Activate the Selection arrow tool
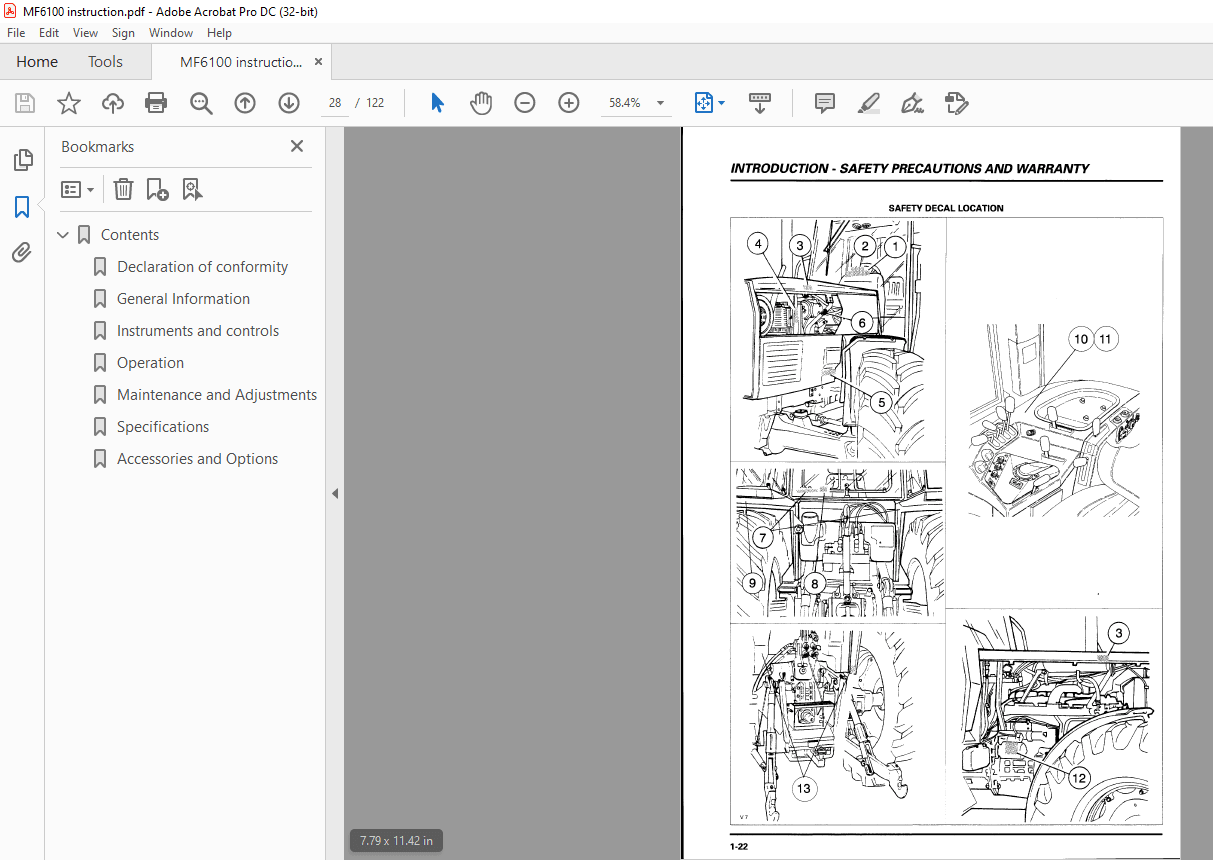The width and height of the screenshot is (1213, 860). [x=437, y=102]
